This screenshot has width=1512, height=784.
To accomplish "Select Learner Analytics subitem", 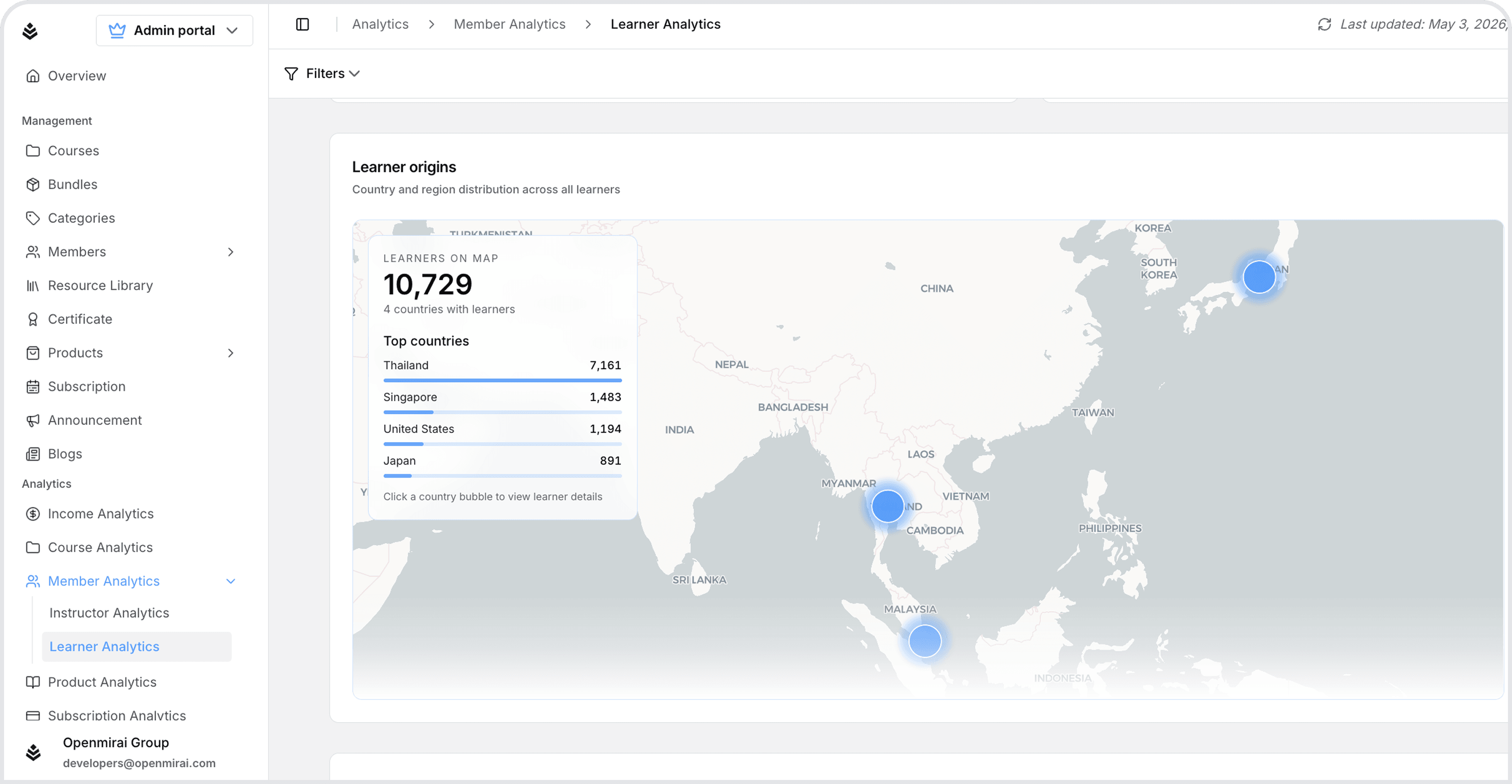I will (136, 647).
